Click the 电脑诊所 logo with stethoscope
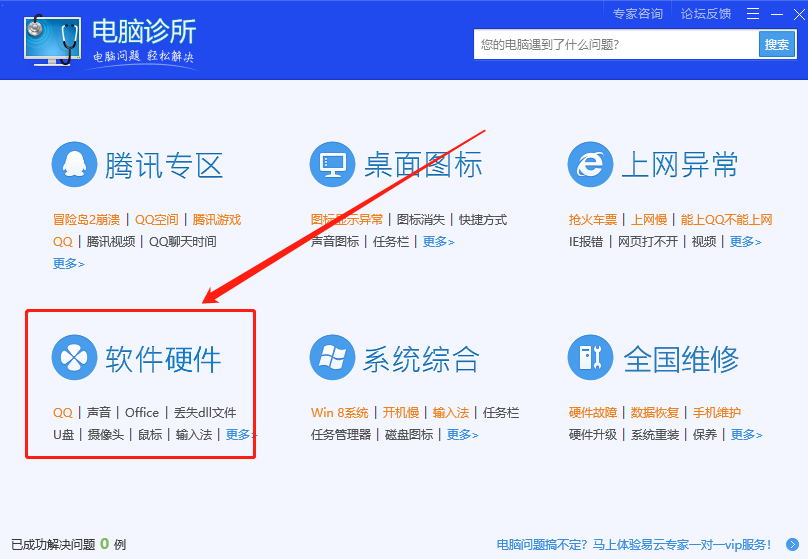The height and width of the screenshot is (559, 808). [52, 40]
